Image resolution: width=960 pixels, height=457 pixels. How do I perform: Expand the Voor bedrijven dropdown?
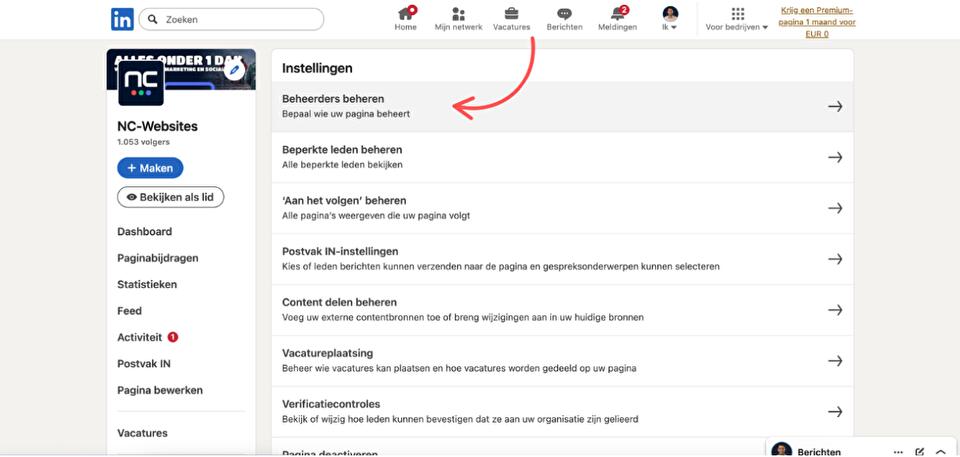coord(737,19)
